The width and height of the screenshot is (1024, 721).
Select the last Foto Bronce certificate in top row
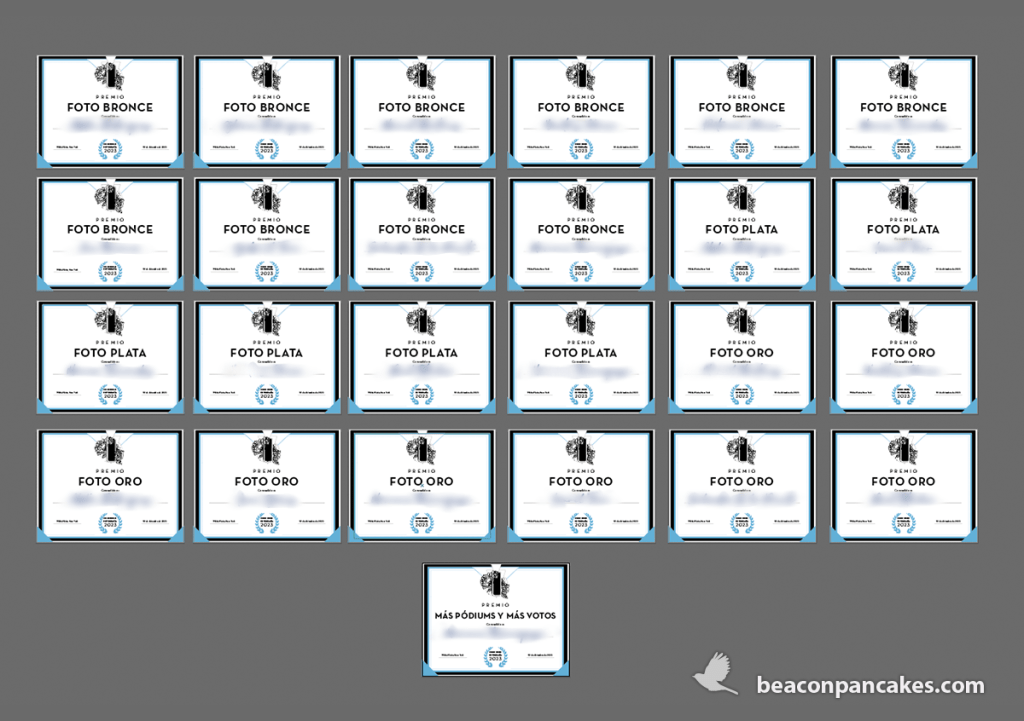pos(903,111)
